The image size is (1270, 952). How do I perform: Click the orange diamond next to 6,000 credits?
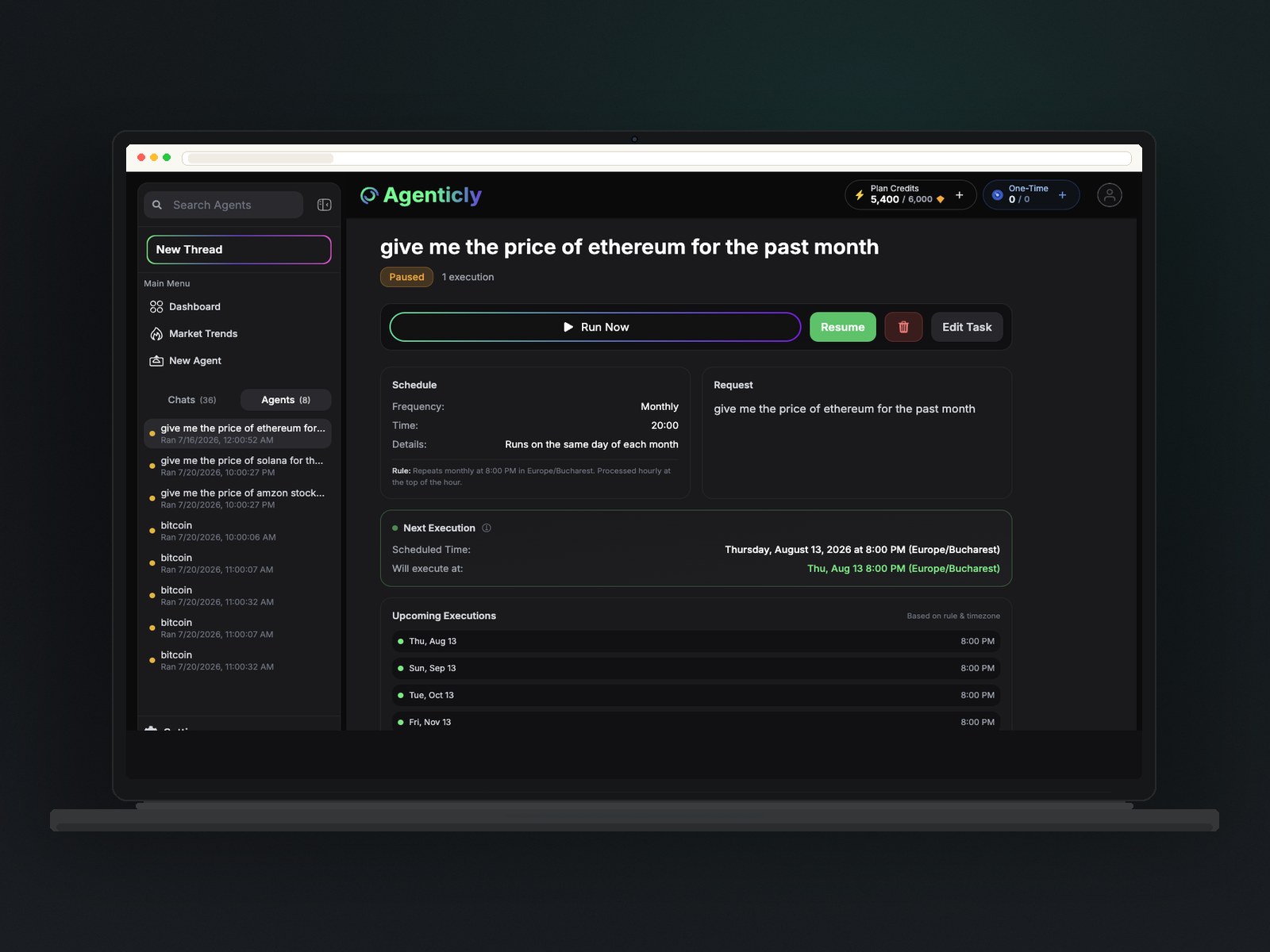[x=941, y=200]
